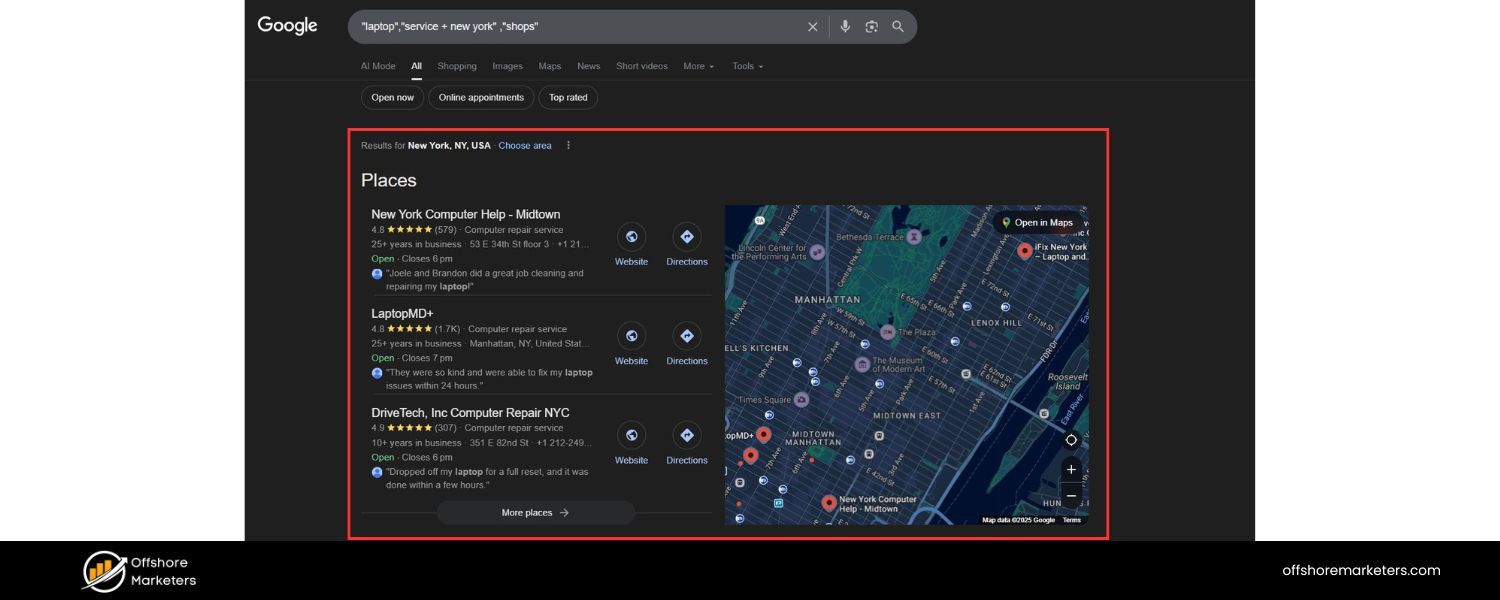Click the Choose area link

coord(525,145)
